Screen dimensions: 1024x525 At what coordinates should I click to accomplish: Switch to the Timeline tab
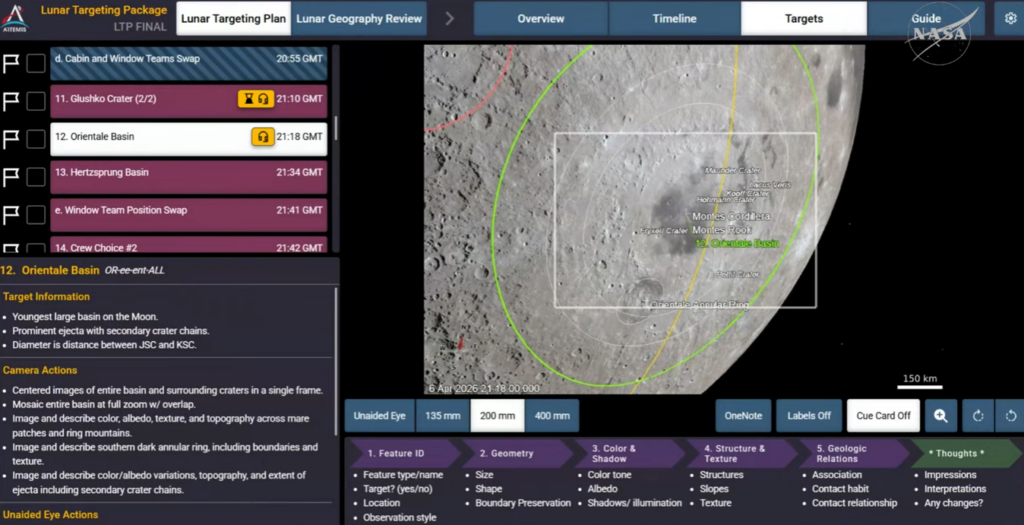point(674,19)
